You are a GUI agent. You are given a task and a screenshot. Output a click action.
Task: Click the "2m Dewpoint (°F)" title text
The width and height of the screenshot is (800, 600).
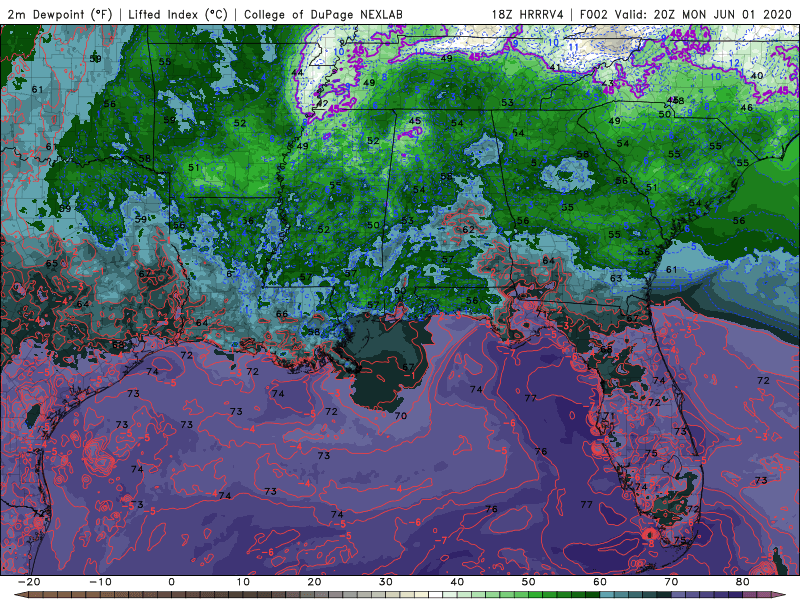pos(60,14)
